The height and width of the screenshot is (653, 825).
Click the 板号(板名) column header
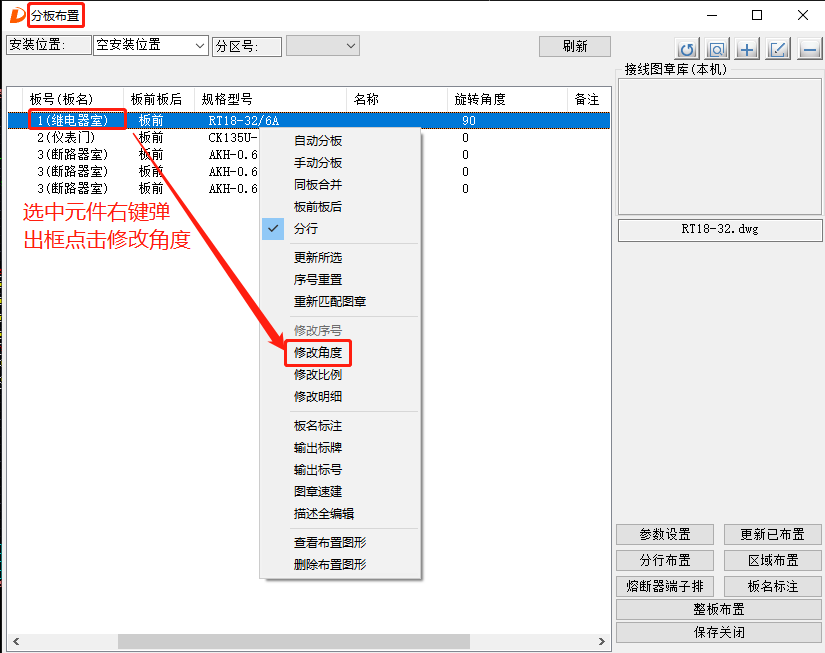pyautogui.click(x=73, y=99)
